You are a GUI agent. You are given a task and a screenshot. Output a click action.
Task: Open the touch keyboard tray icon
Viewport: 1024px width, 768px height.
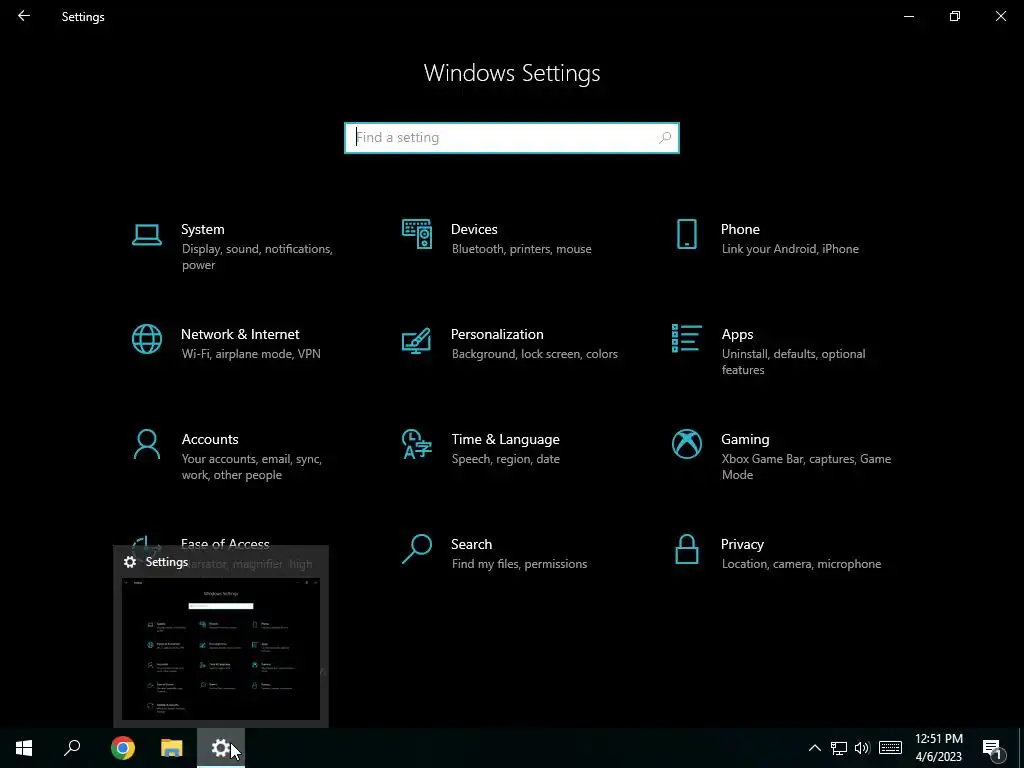click(890, 748)
